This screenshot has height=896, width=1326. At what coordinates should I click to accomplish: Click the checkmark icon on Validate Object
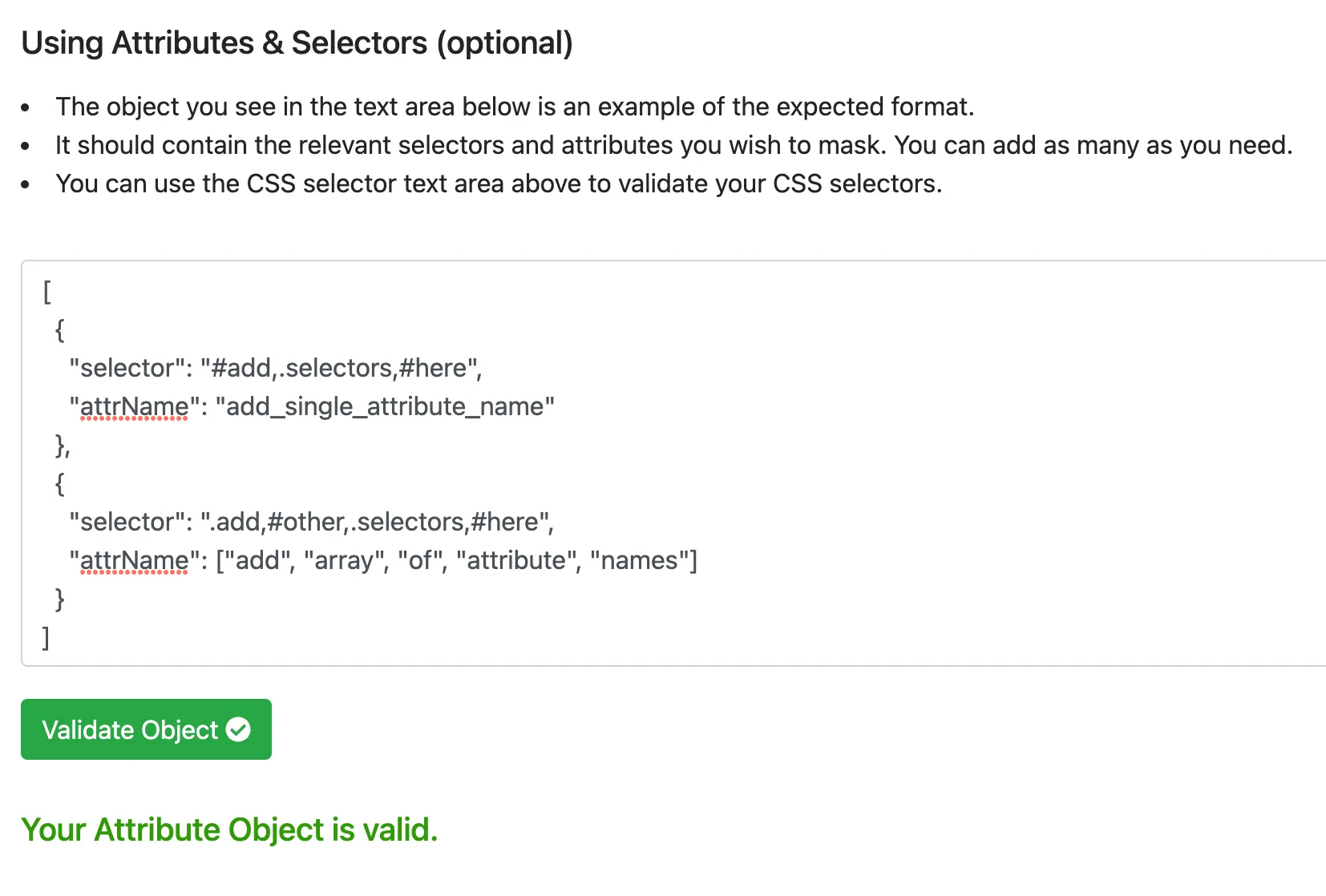coord(238,729)
